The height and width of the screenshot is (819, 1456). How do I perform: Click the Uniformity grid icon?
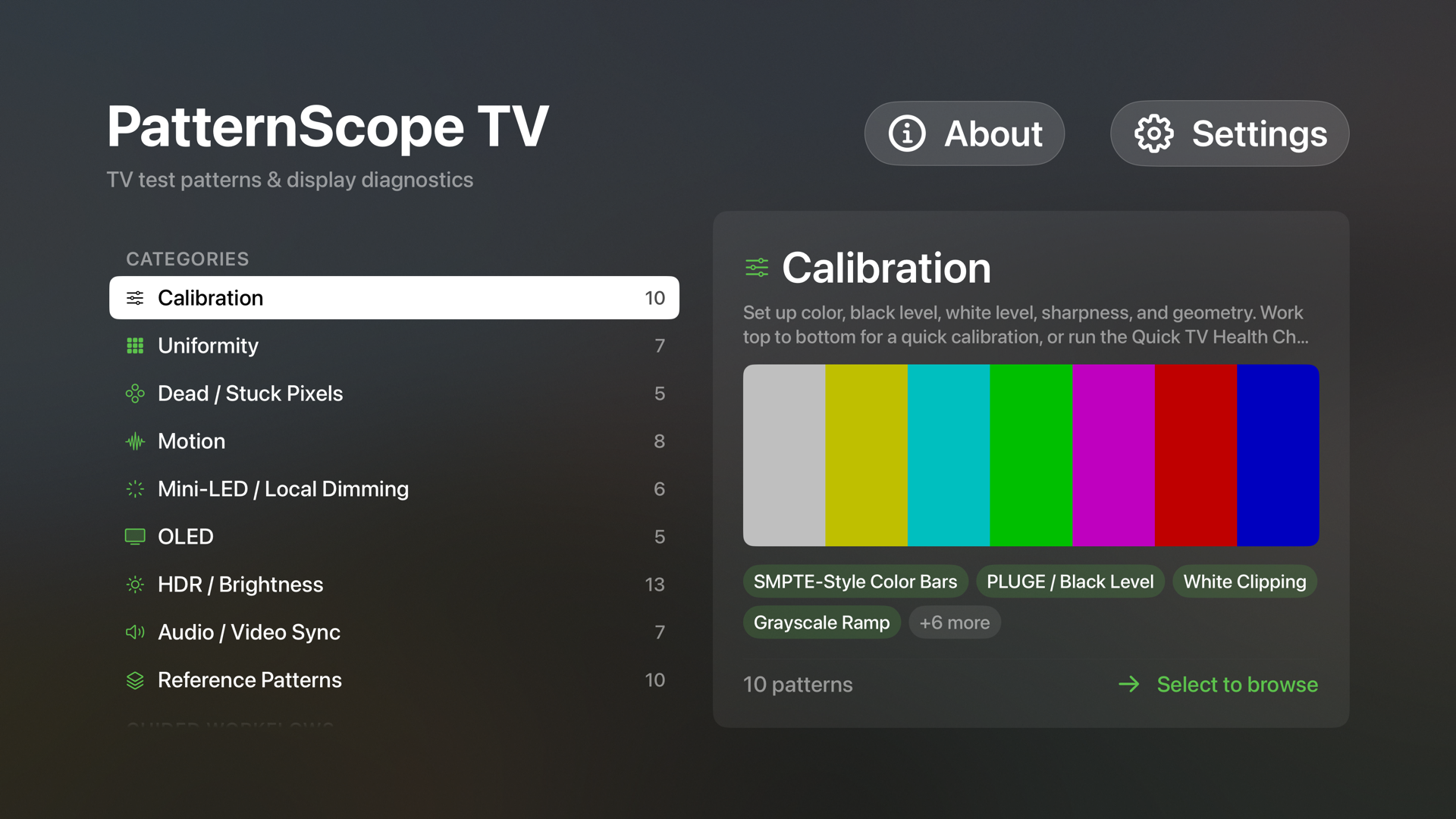click(135, 346)
